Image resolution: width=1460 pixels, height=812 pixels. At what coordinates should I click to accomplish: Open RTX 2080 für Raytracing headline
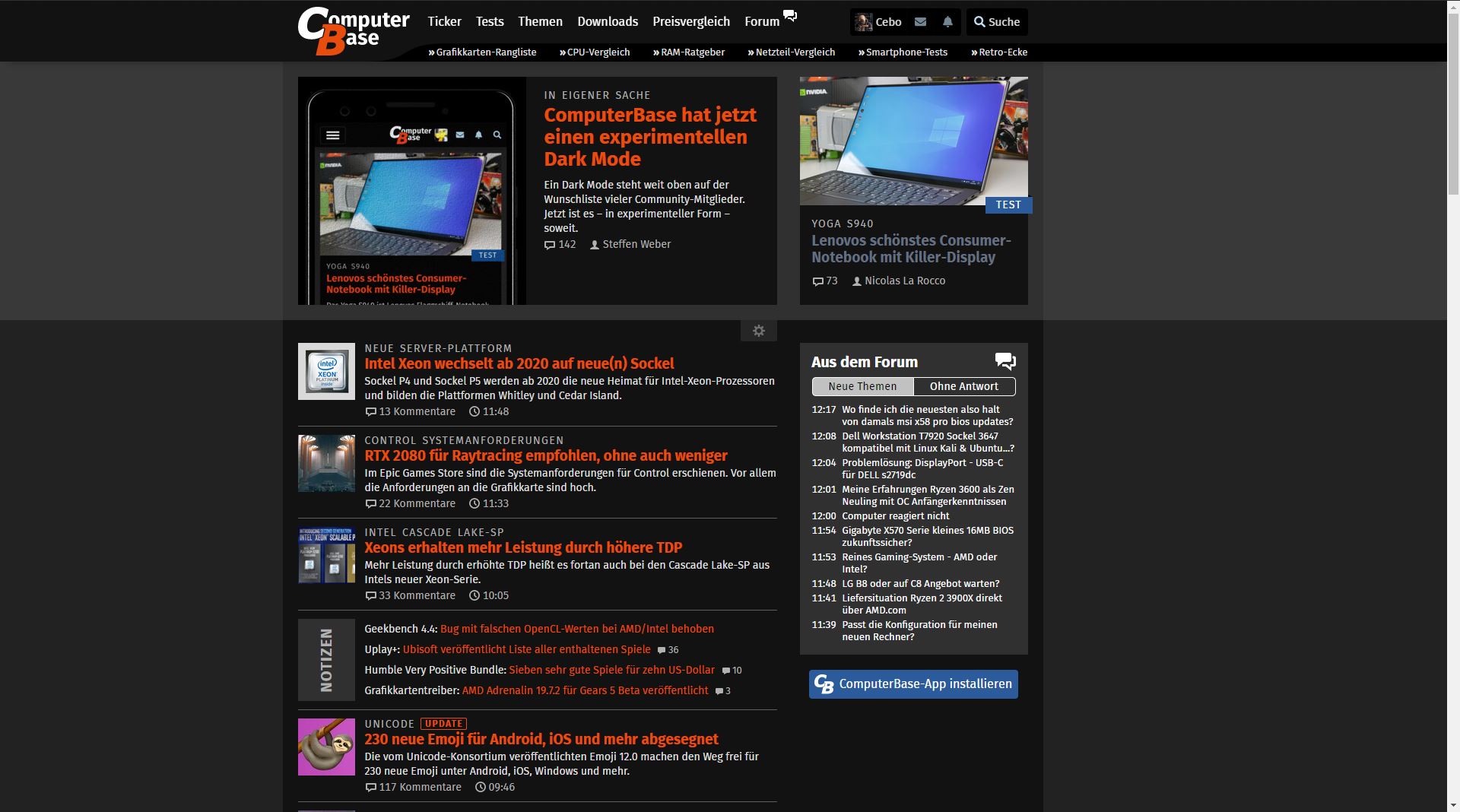pos(546,455)
